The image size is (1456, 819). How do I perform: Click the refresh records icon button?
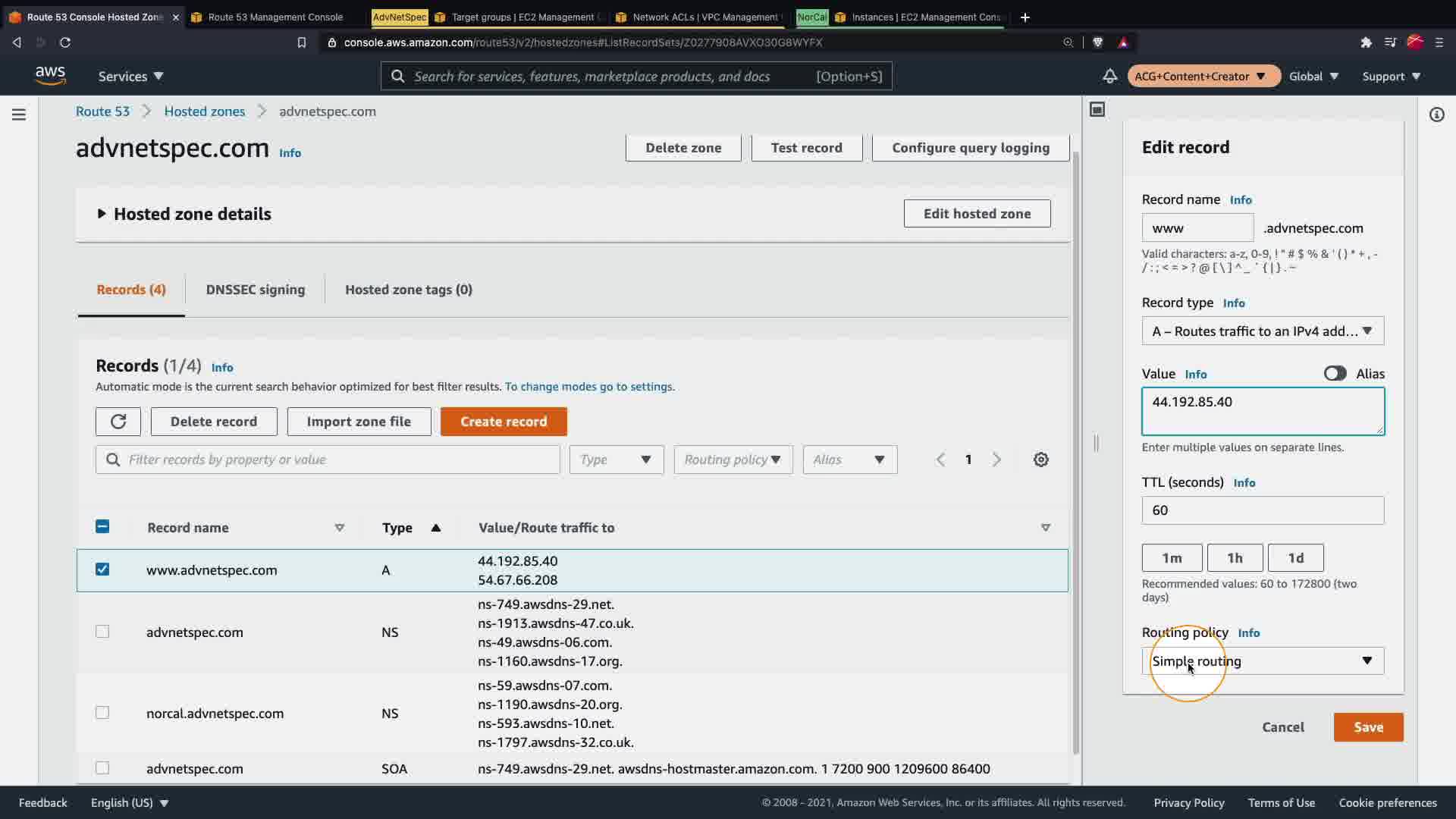point(118,422)
